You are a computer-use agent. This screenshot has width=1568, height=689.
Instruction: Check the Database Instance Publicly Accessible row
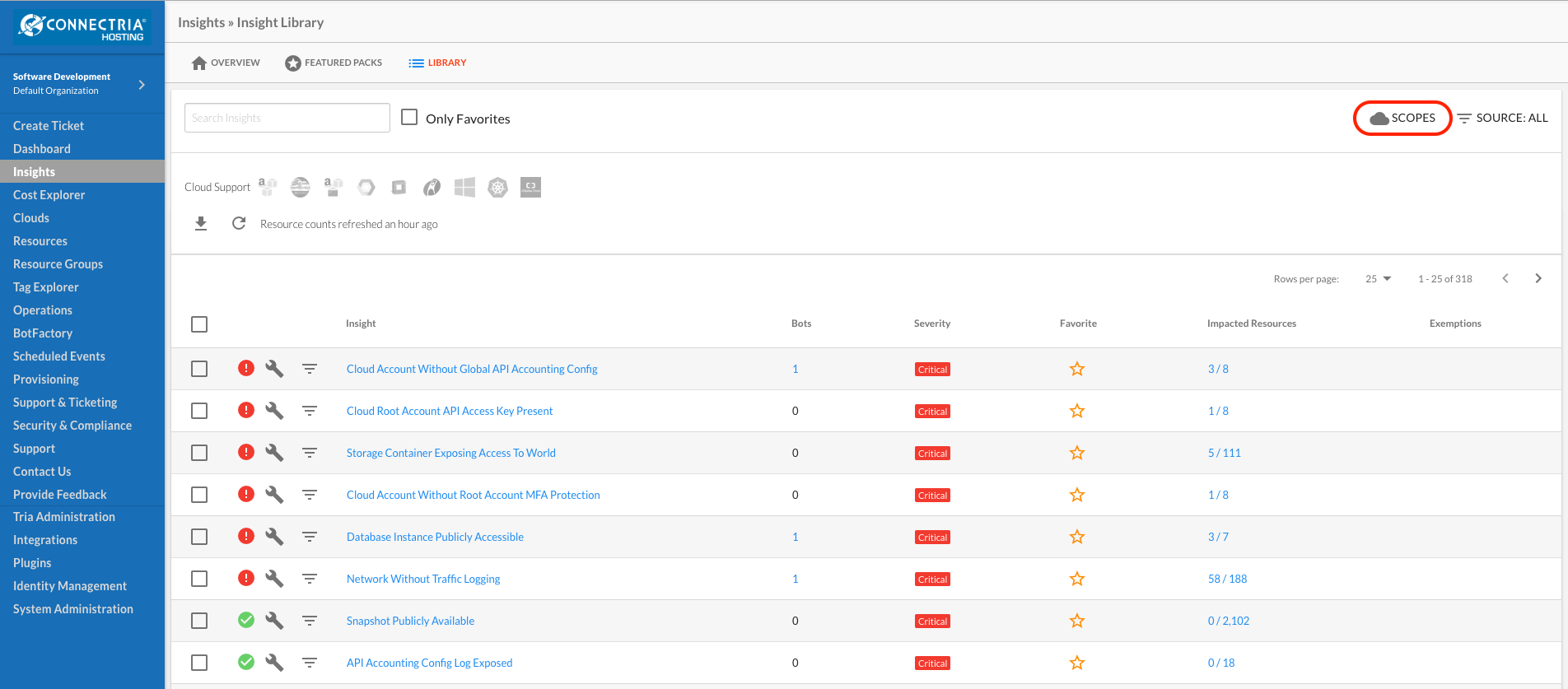point(199,537)
